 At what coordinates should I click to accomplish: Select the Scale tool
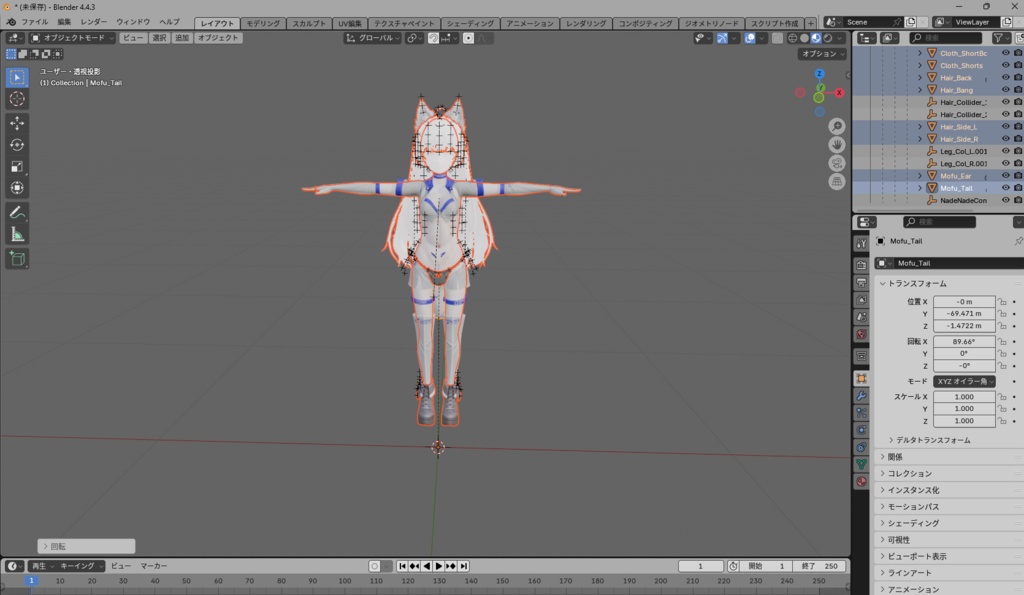pos(17,167)
